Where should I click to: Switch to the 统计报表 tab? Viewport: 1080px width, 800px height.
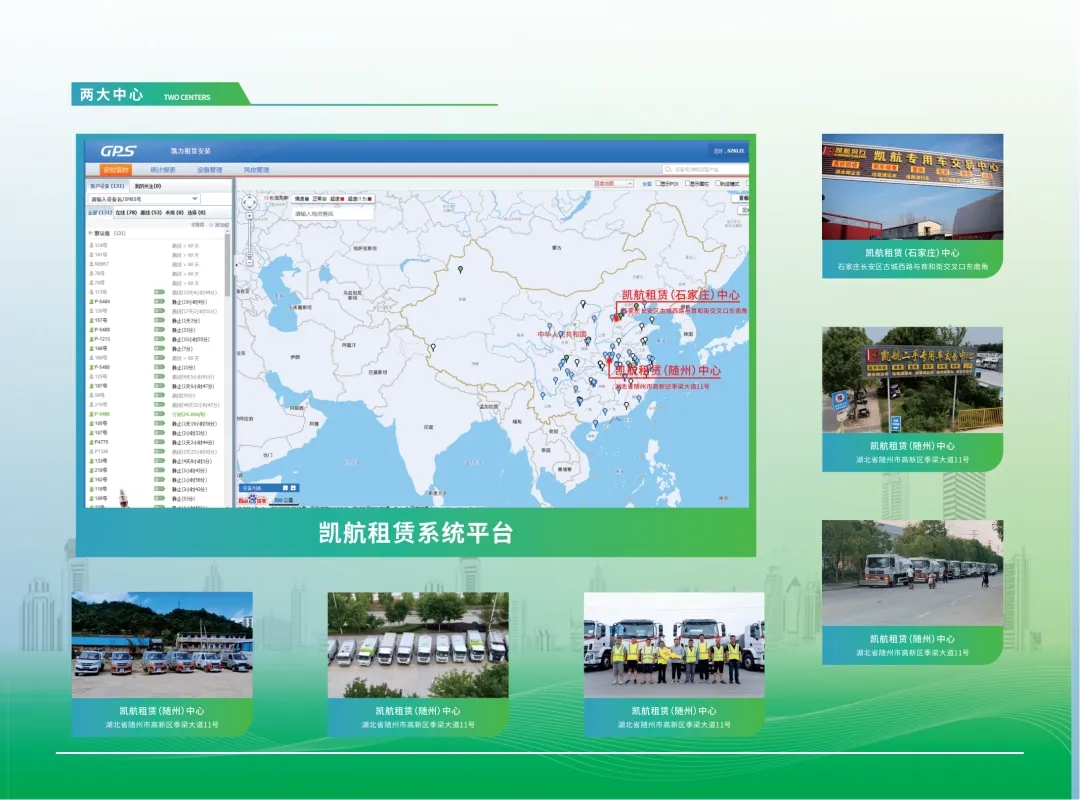click(163, 170)
